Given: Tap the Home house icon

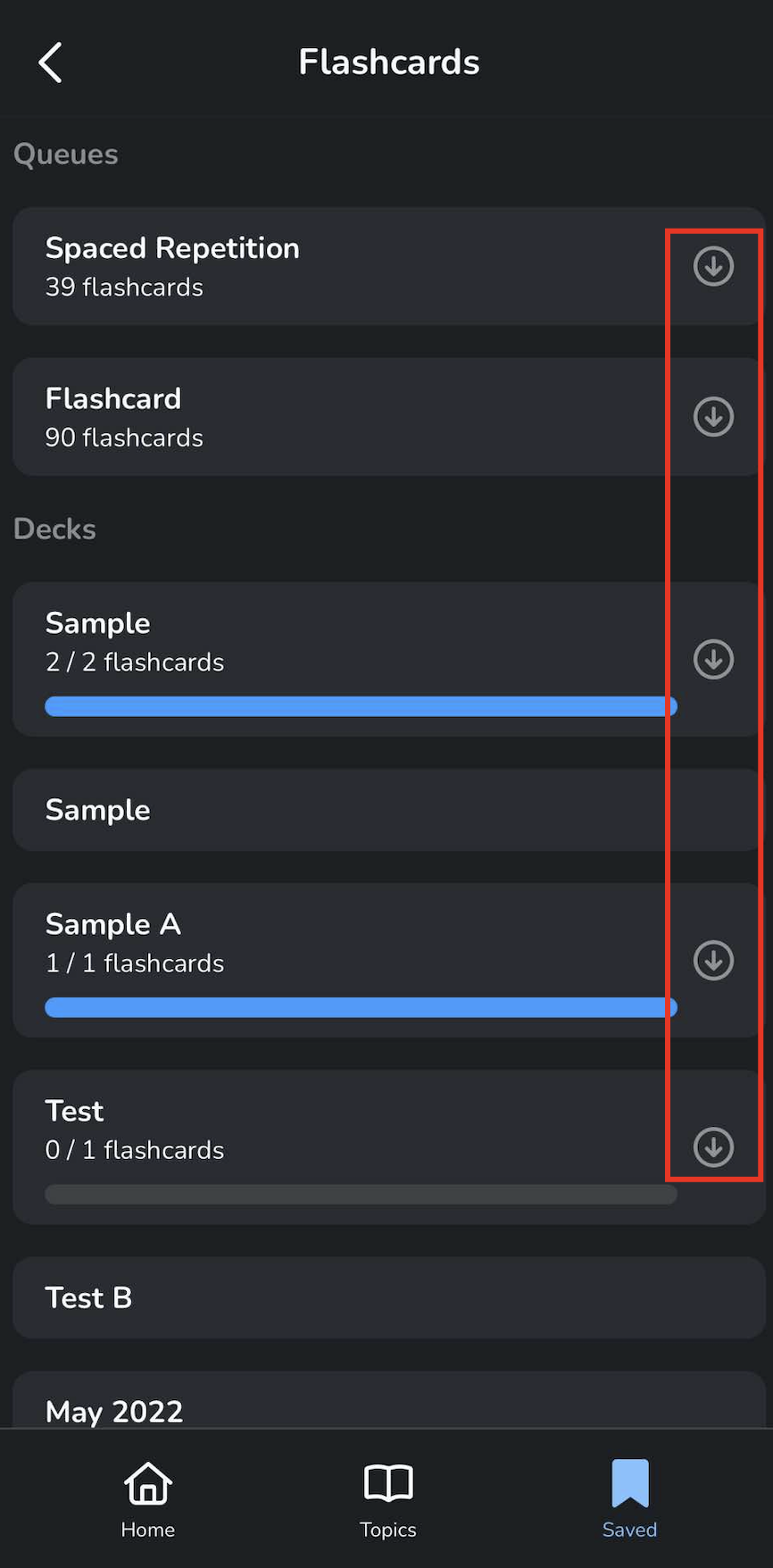Looking at the screenshot, I should (x=148, y=1485).
